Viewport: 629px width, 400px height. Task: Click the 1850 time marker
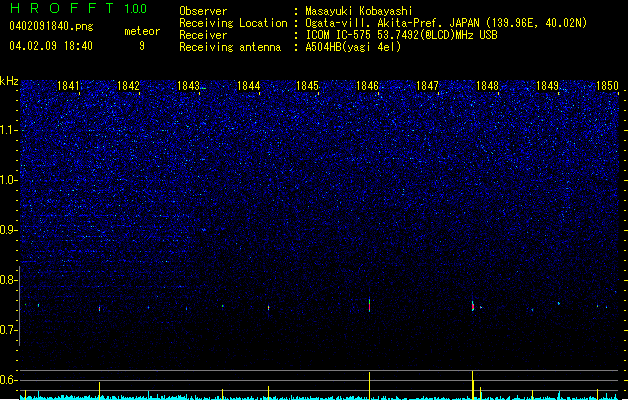(607, 86)
